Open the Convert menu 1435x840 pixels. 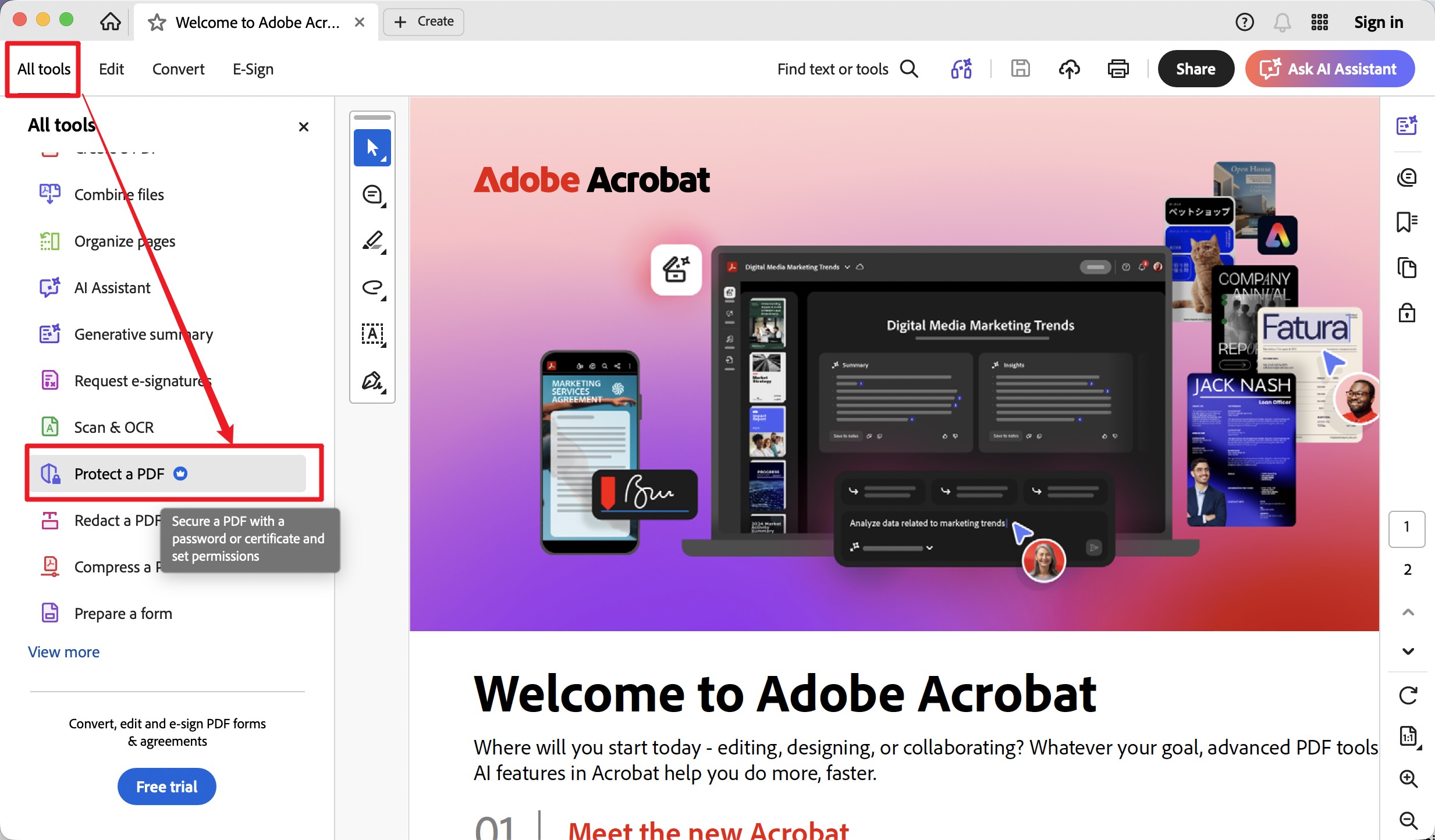(x=178, y=69)
